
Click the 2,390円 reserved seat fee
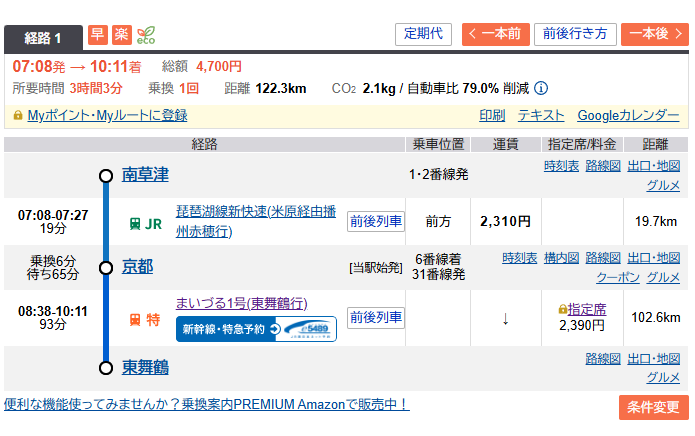click(x=582, y=326)
